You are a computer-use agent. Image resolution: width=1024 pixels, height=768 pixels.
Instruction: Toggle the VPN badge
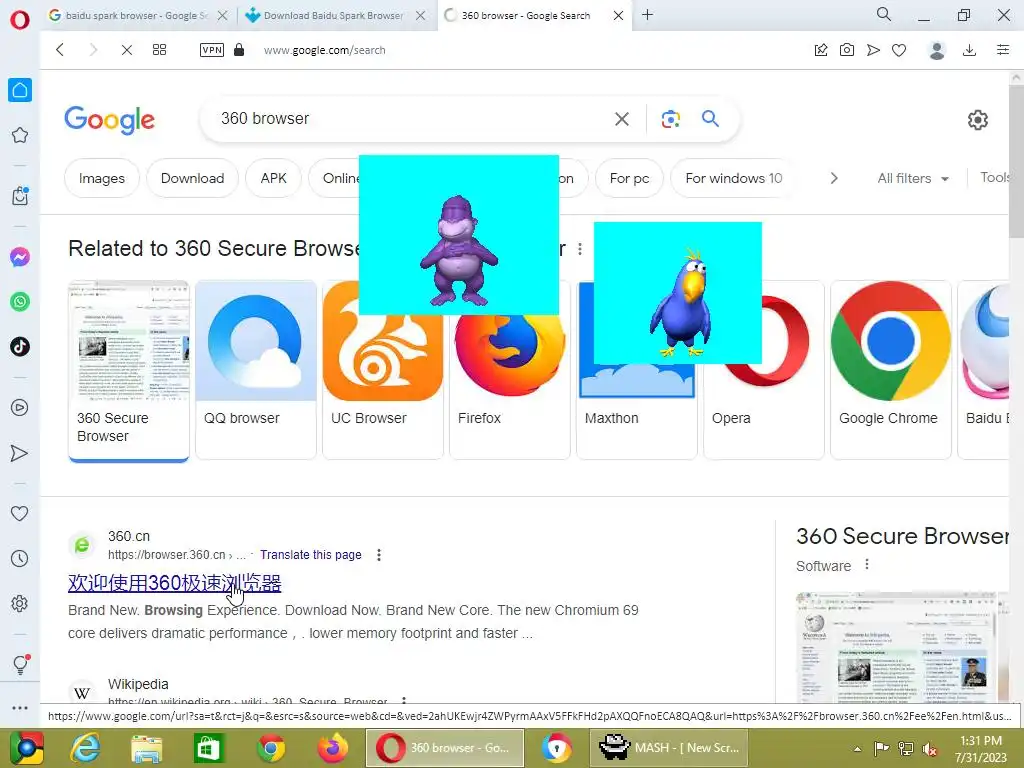point(212,50)
